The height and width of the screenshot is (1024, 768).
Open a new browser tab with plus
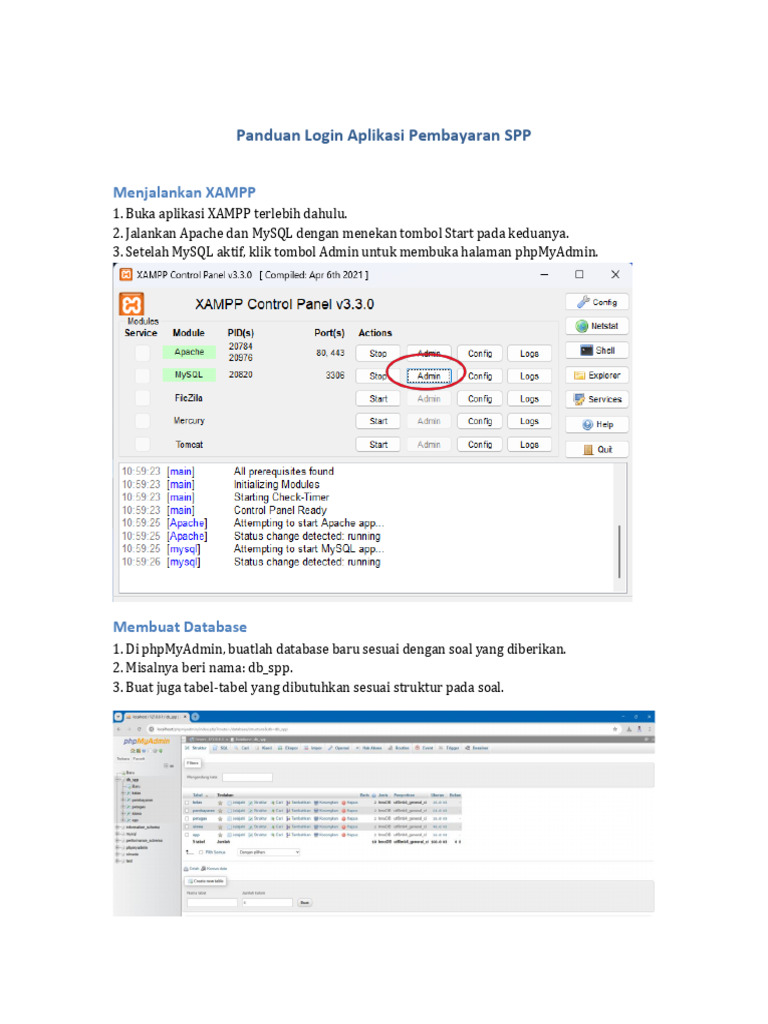[195, 716]
